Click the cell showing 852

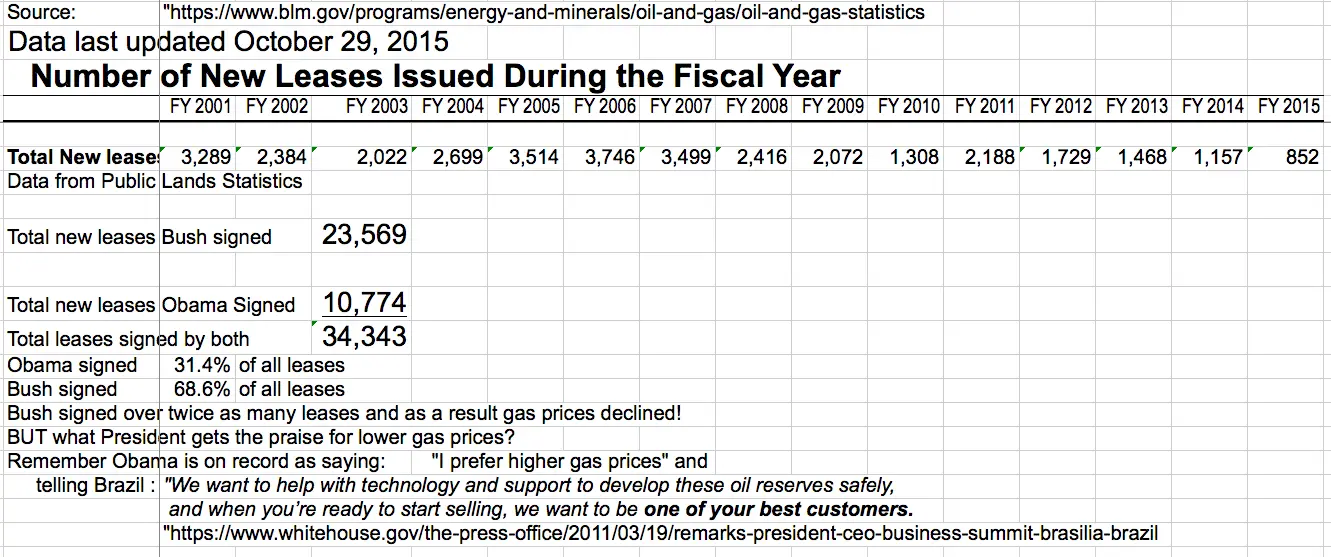click(x=1302, y=157)
